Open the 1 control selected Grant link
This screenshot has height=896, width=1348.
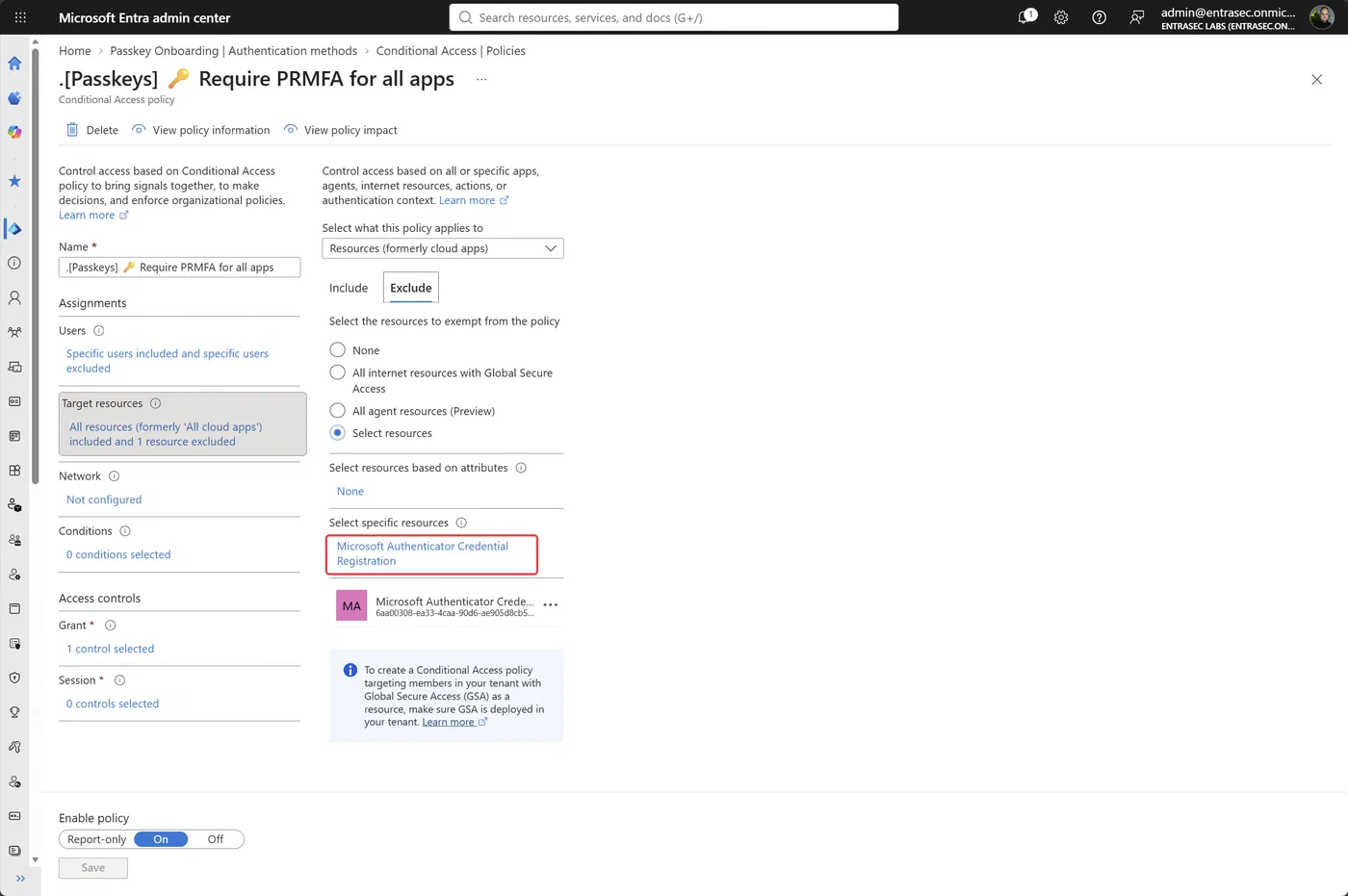click(110, 649)
